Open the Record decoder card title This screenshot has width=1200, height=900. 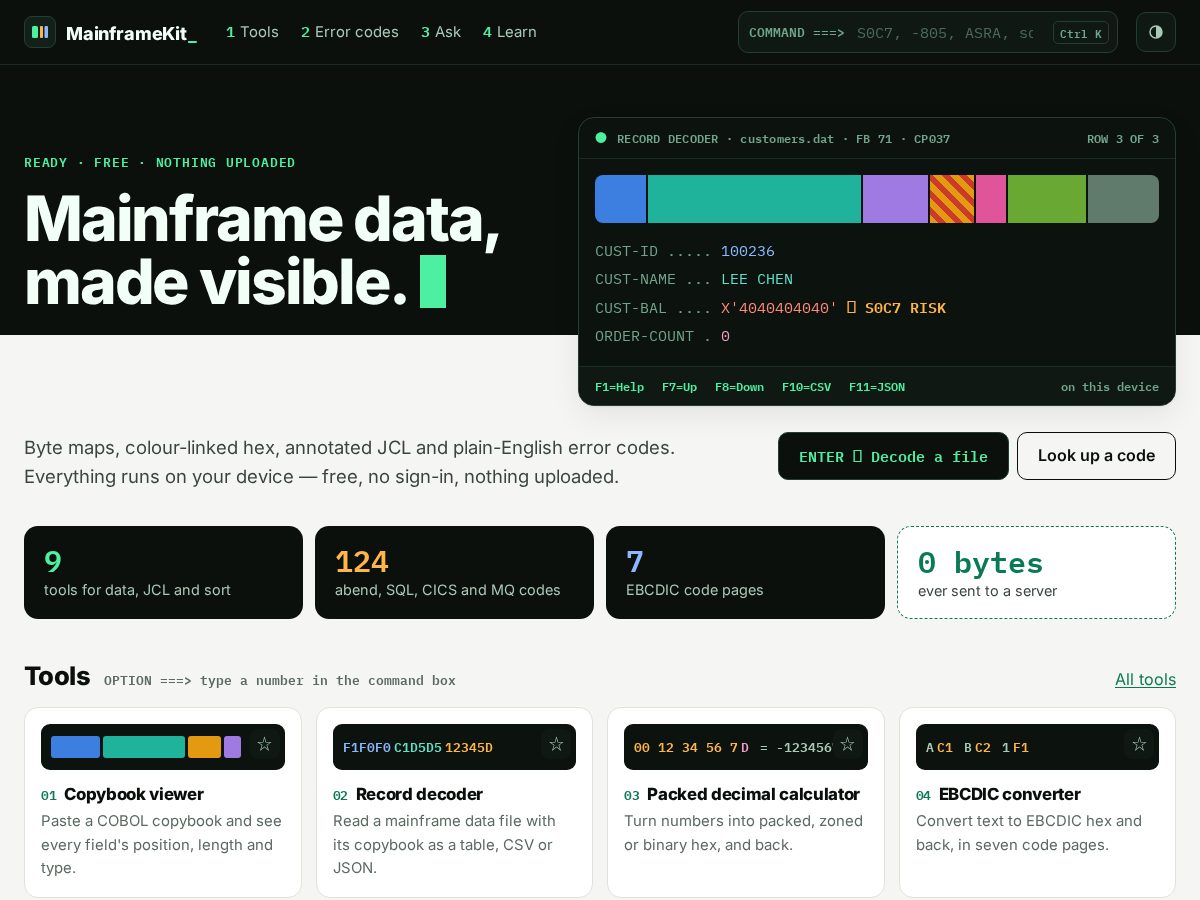click(419, 794)
